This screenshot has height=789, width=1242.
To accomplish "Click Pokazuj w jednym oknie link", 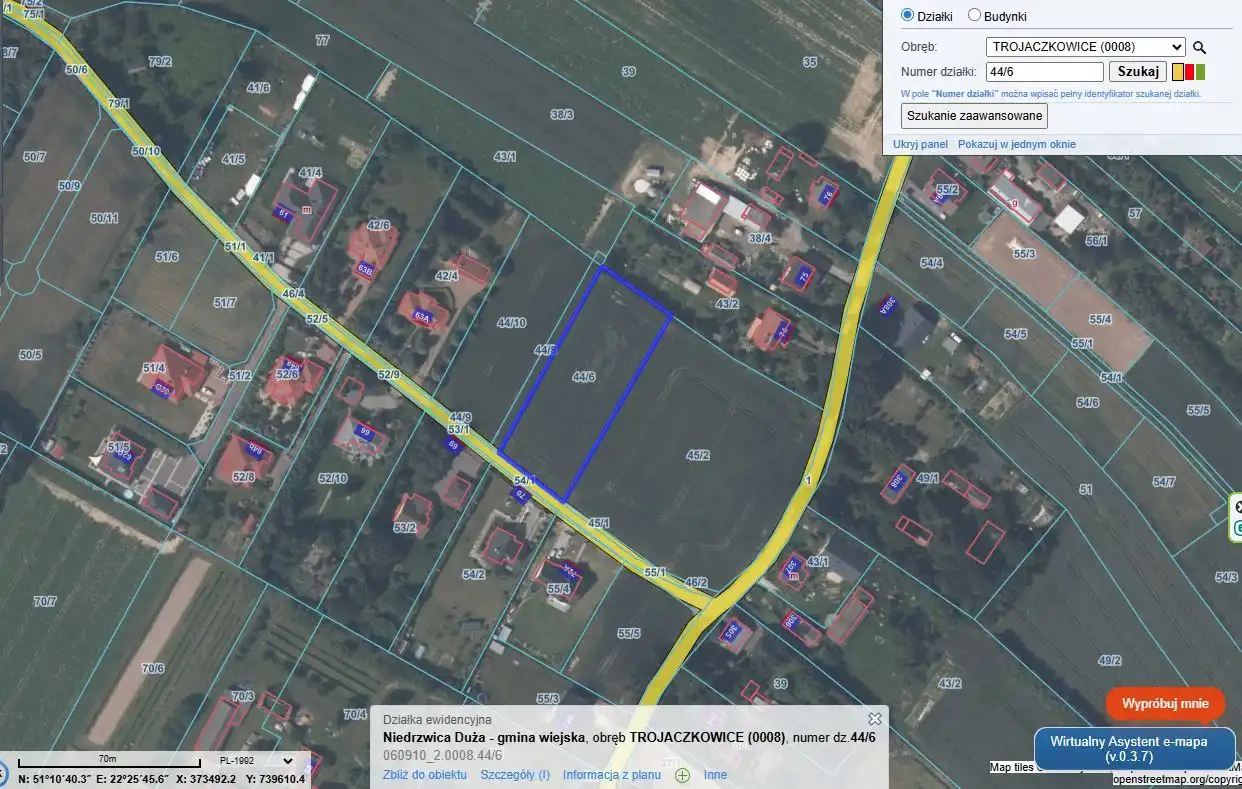I will (1017, 145).
